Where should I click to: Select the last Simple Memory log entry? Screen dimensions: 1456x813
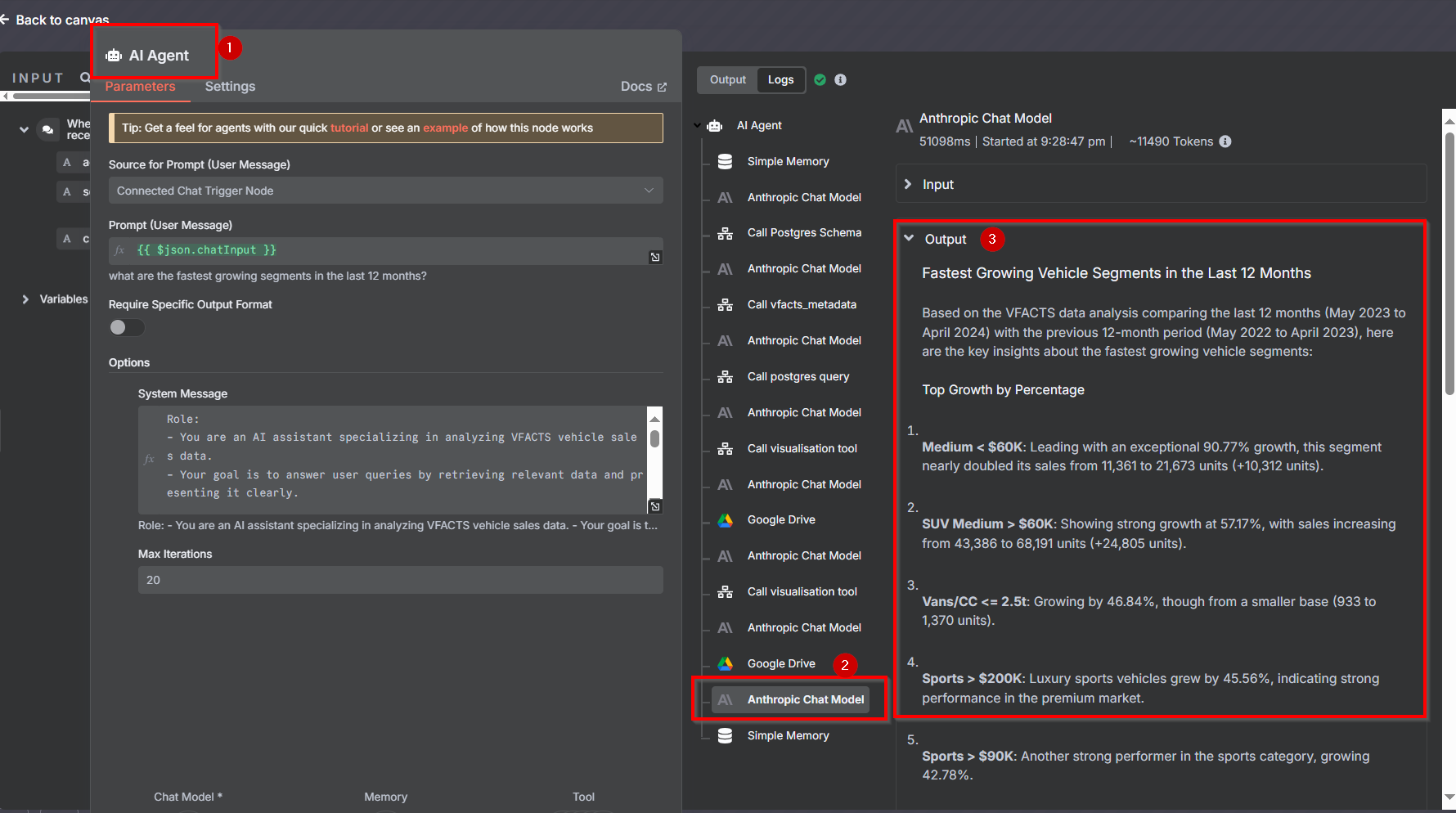pyautogui.click(x=788, y=736)
